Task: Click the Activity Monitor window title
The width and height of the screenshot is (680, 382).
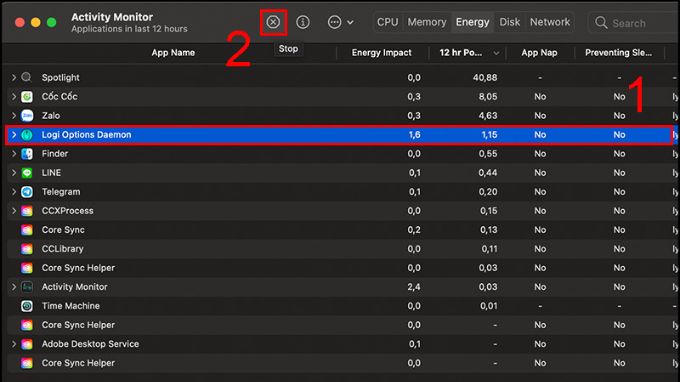Action: click(112, 17)
